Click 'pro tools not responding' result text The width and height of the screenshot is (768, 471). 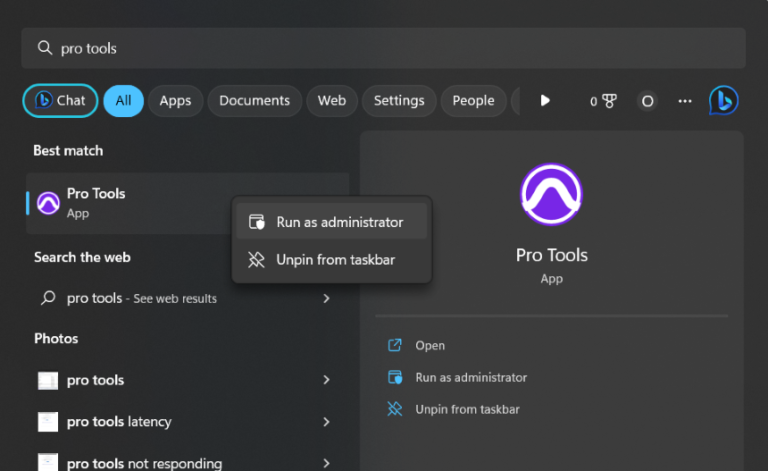point(144,463)
